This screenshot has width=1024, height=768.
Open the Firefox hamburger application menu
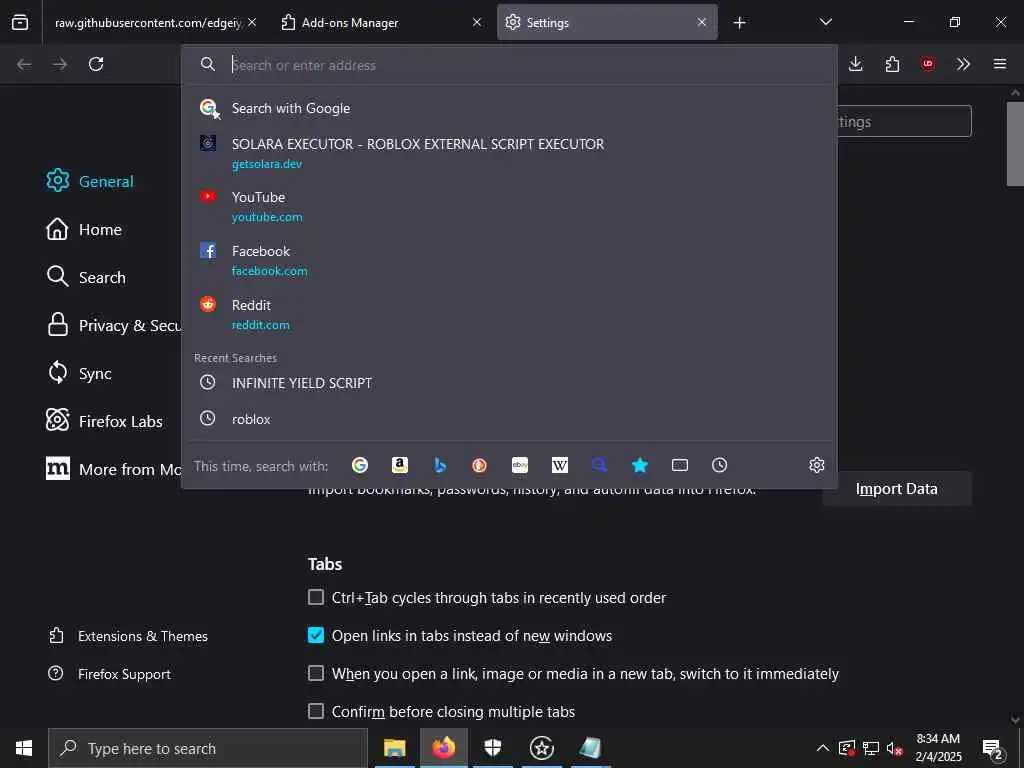[1000, 64]
